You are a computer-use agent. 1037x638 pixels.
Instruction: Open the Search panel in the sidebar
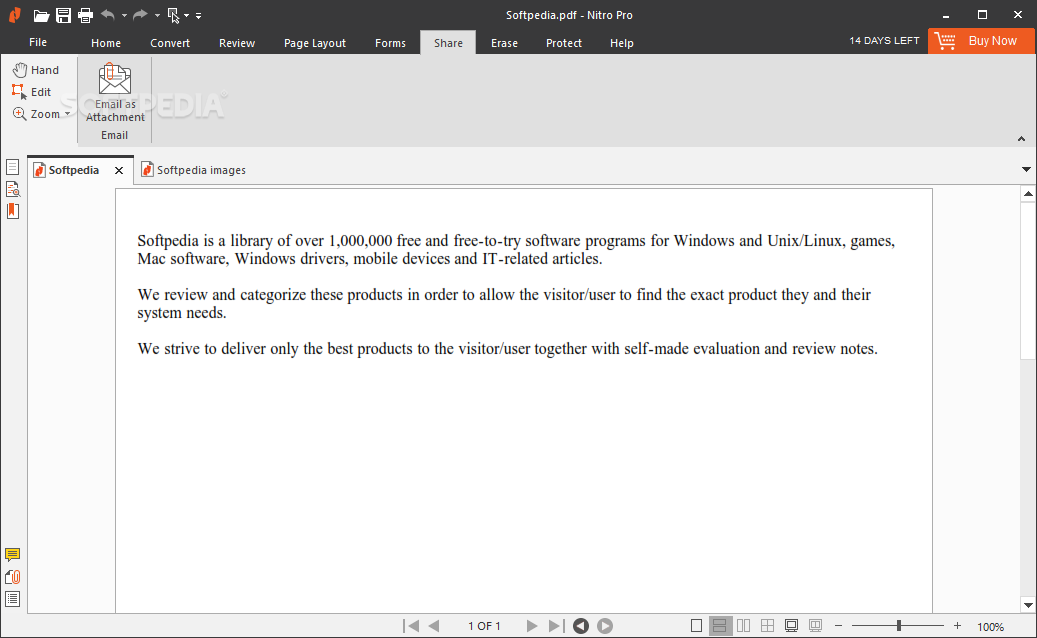(x=12, y=189)
